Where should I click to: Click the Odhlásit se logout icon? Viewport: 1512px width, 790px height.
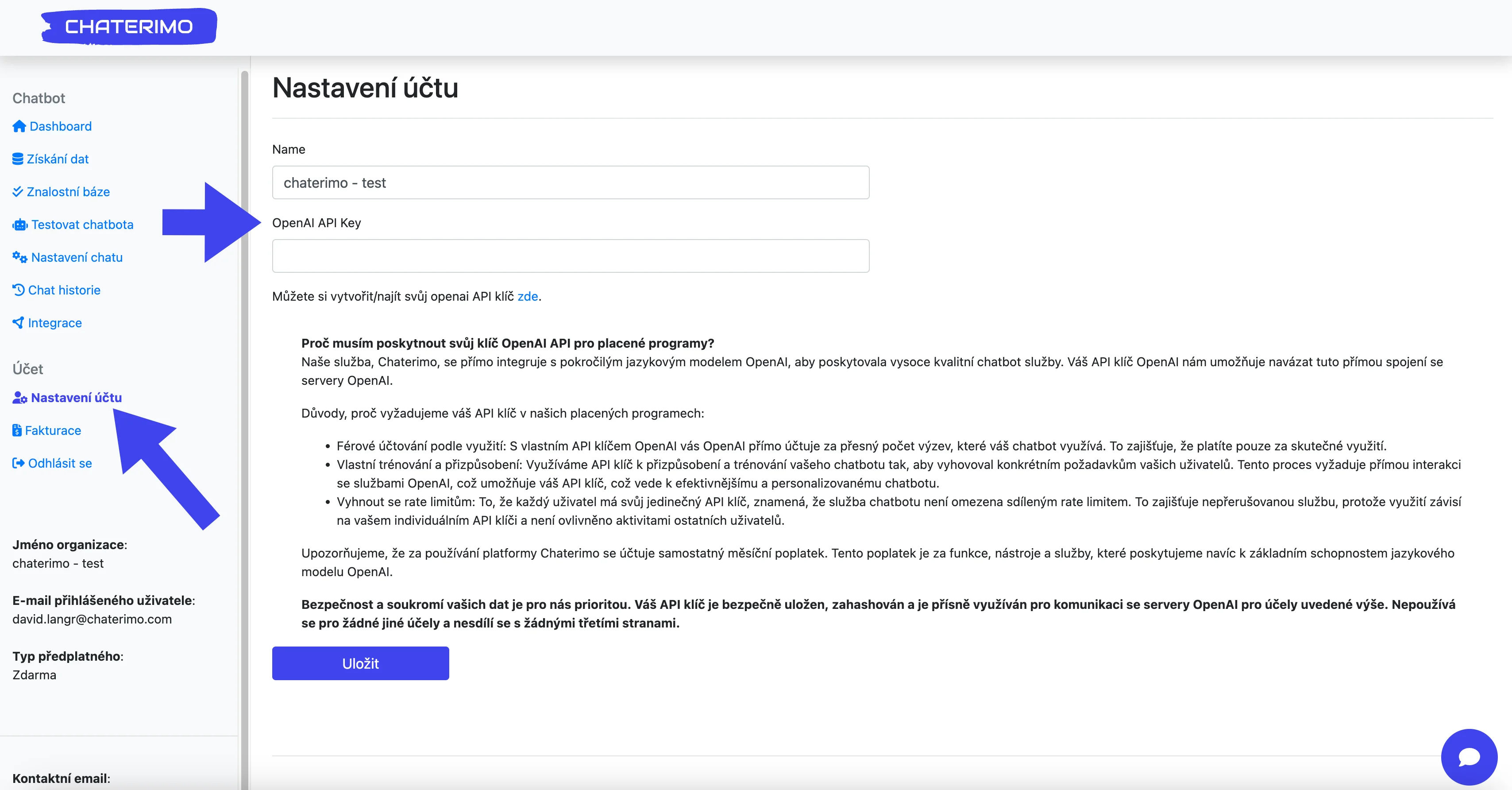pyautogui.click(x=19, y=464)
